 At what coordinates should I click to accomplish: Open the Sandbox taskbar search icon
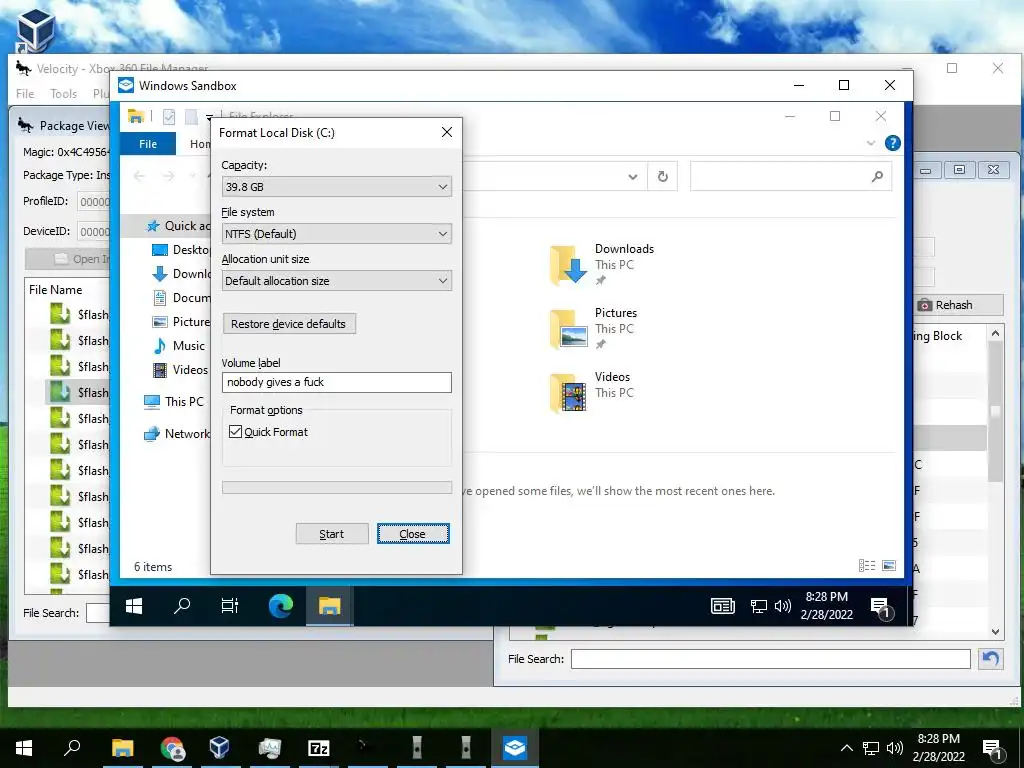pyautogui.click(x=182, y=606)
